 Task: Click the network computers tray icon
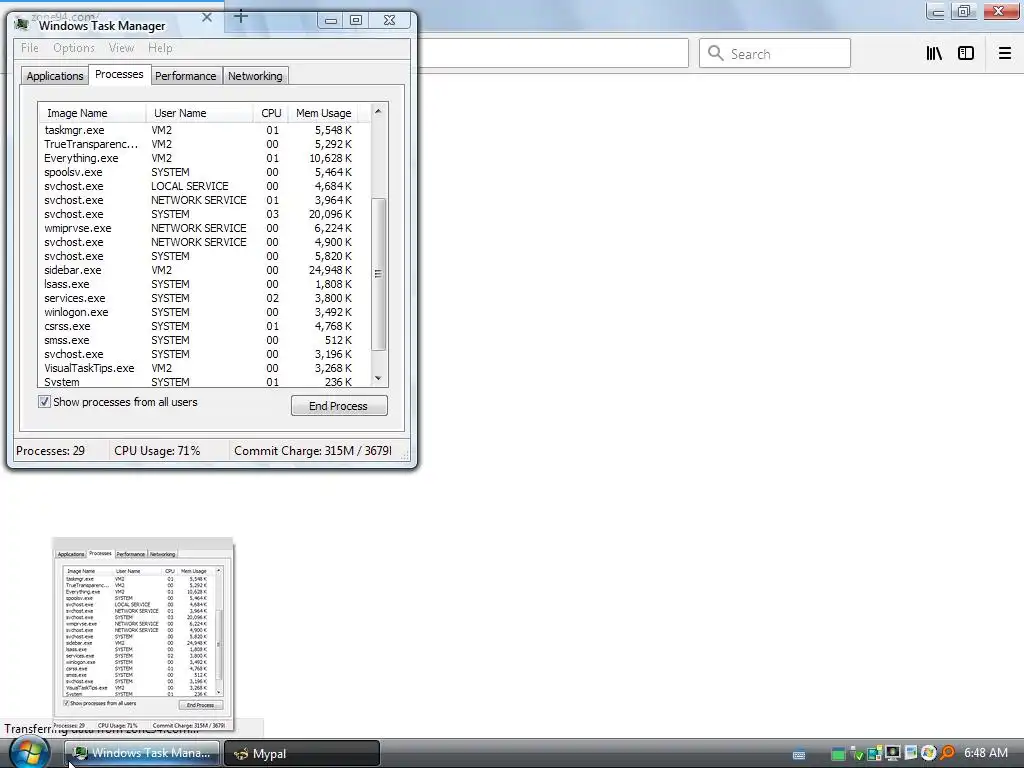874,753
